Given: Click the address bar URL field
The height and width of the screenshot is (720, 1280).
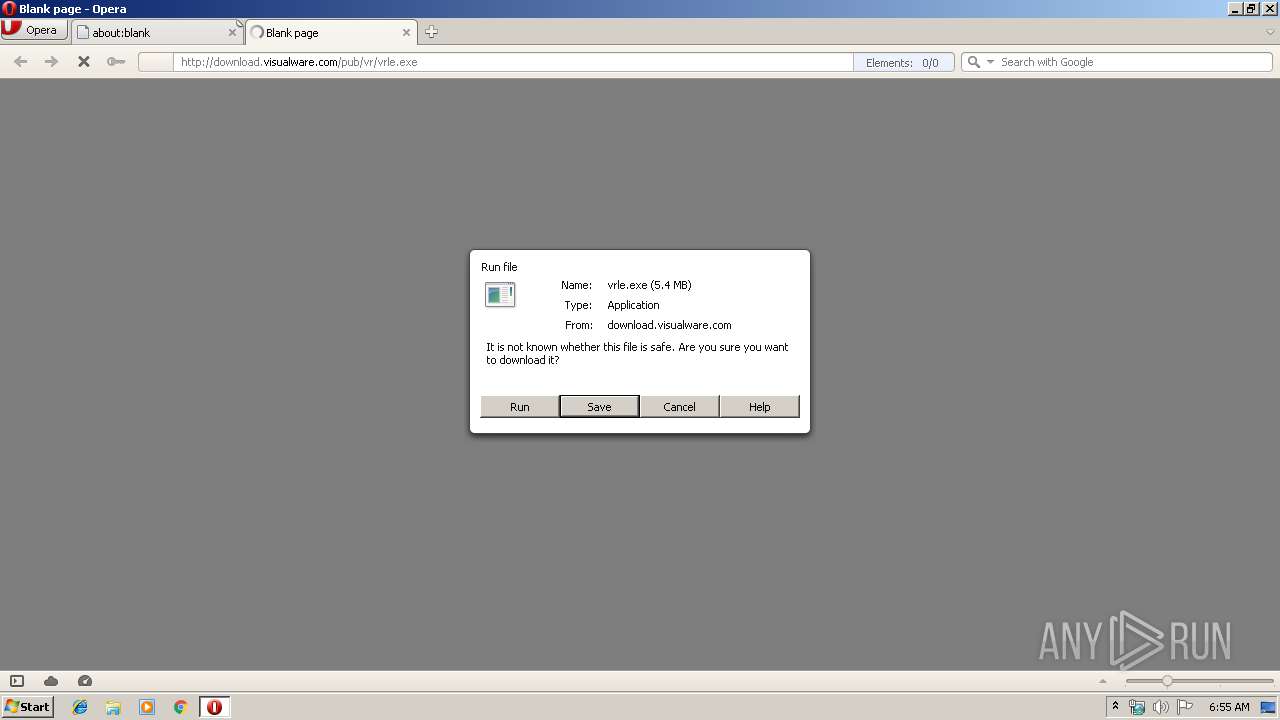Looking at the screenshot, I should coord(513,62).
